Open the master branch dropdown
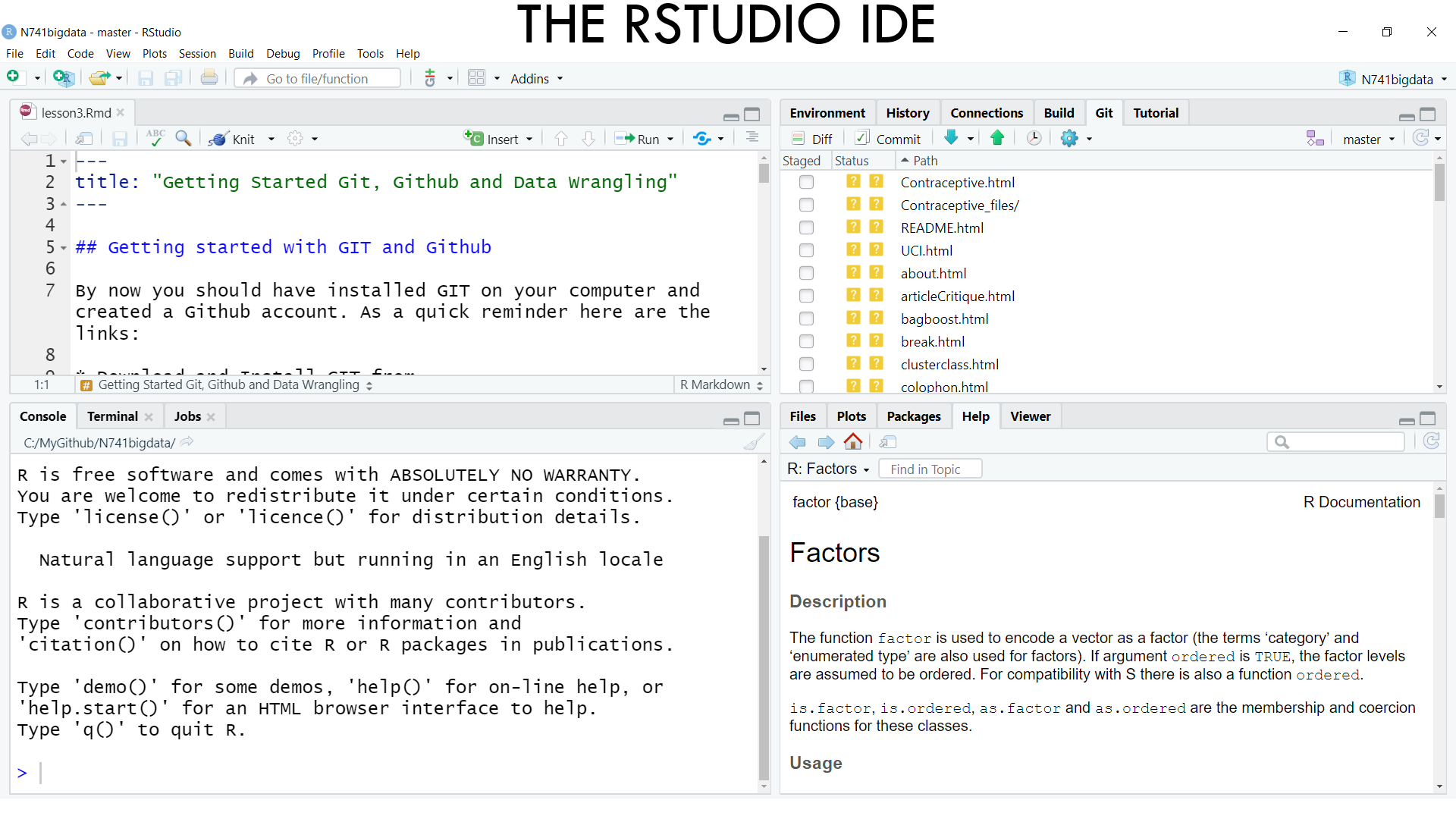Screen dimensions: 1456x819 (1369, 140)
